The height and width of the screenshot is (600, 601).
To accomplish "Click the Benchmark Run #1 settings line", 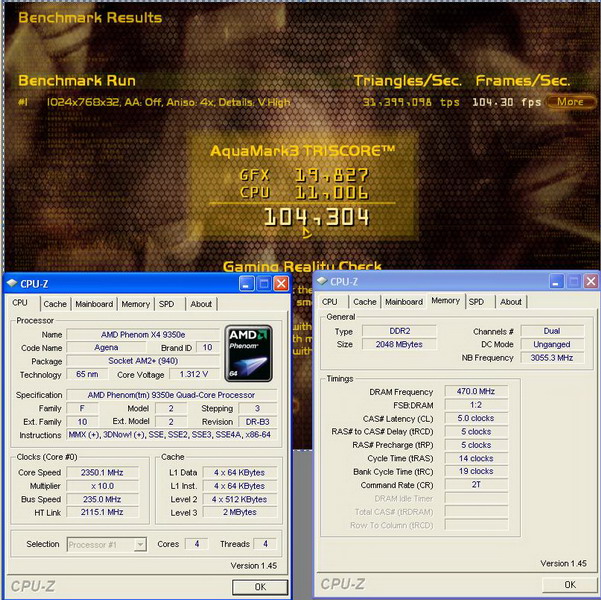I will 169,102.
